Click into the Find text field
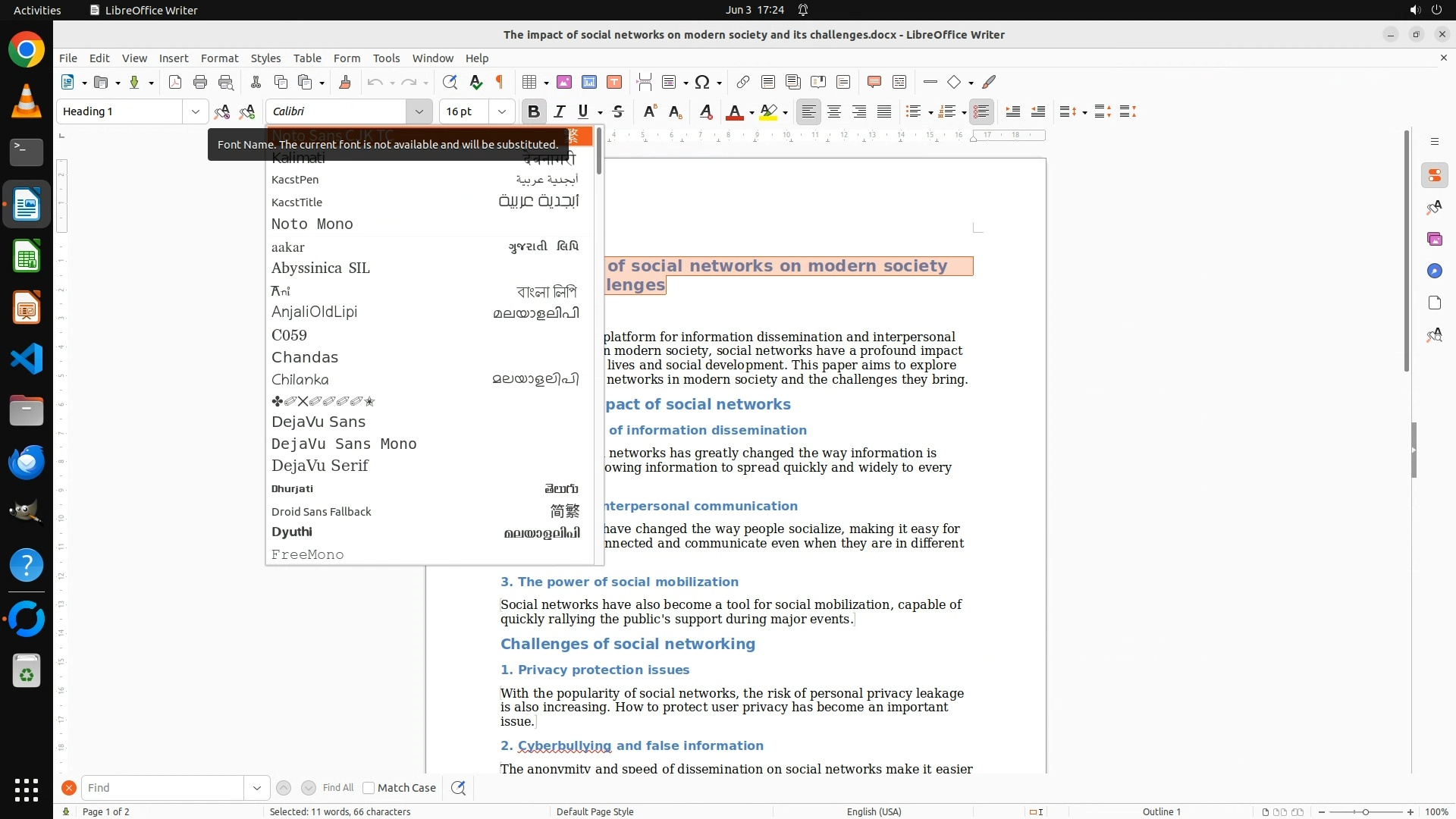Screen dimensions: 1456x819 click(162, 788)
